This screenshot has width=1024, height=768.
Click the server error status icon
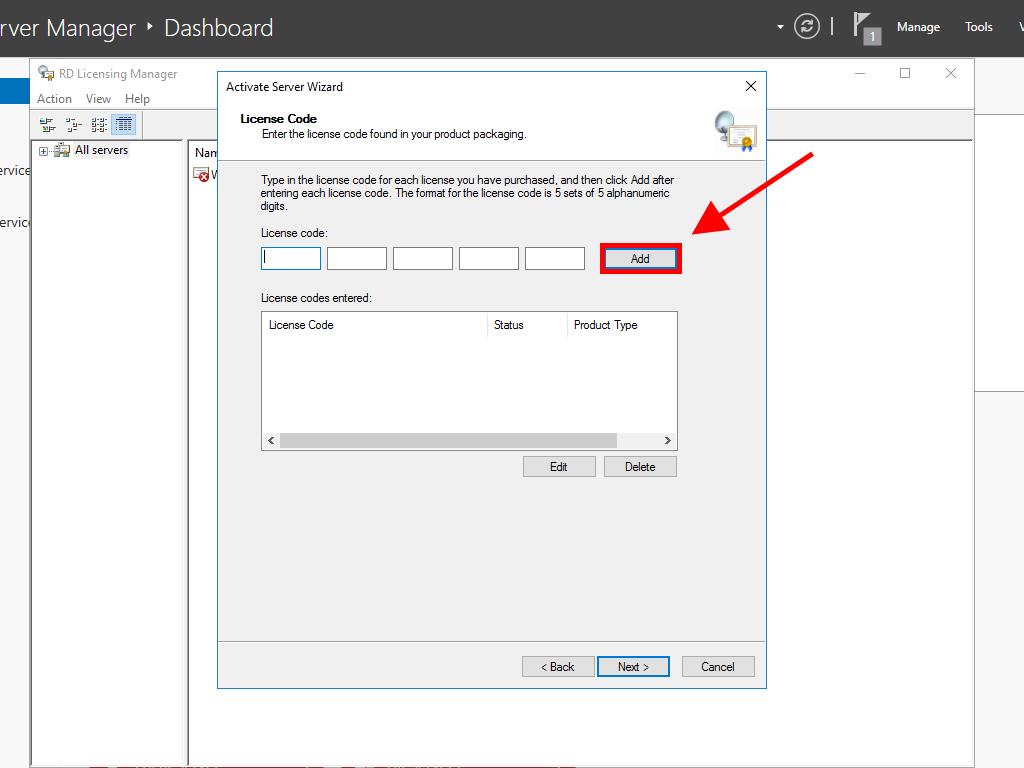click(202, 175)
